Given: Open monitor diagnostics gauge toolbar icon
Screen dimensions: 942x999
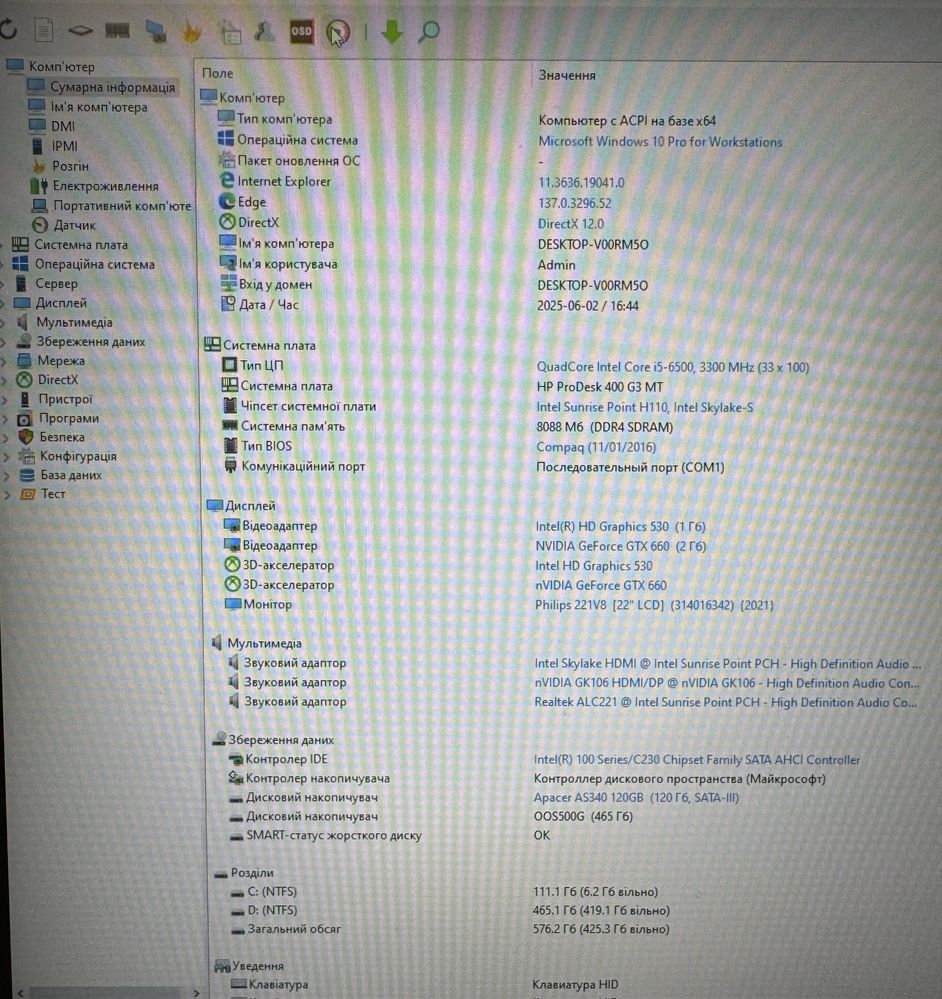Looking at the screenshot, I should [338, 32].
